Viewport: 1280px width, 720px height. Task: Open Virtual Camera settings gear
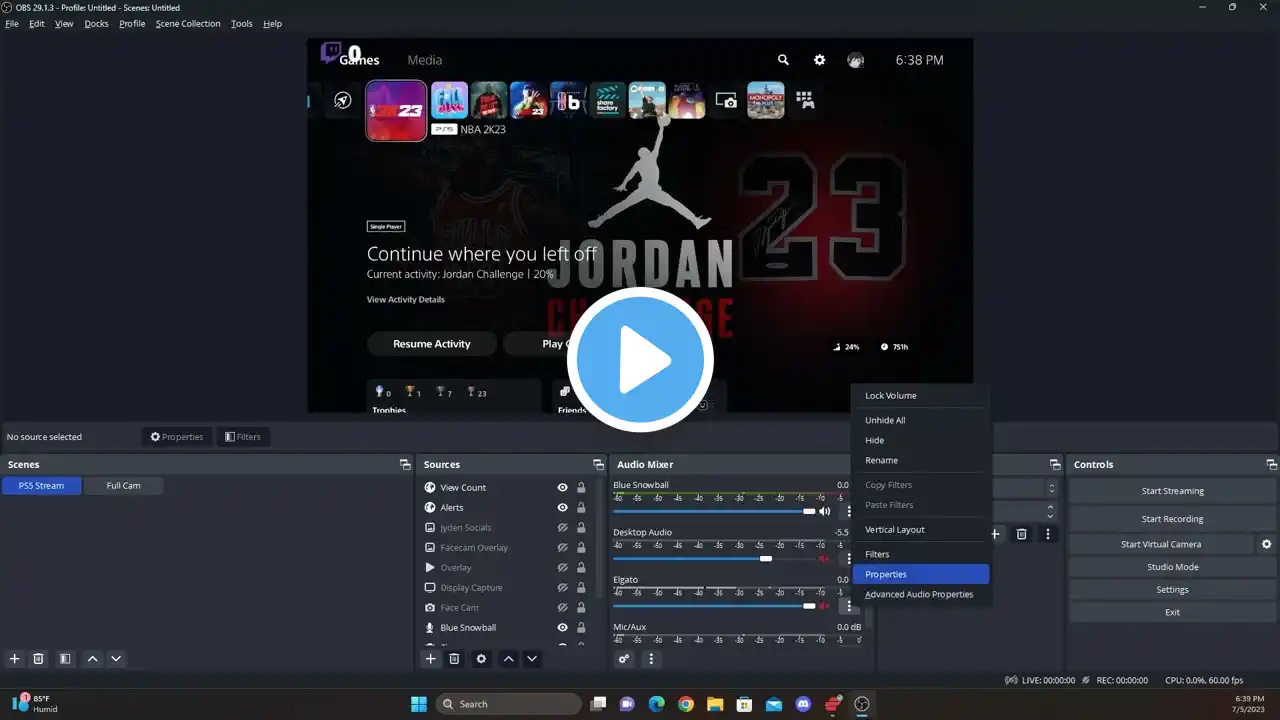tap(1267, 544)
